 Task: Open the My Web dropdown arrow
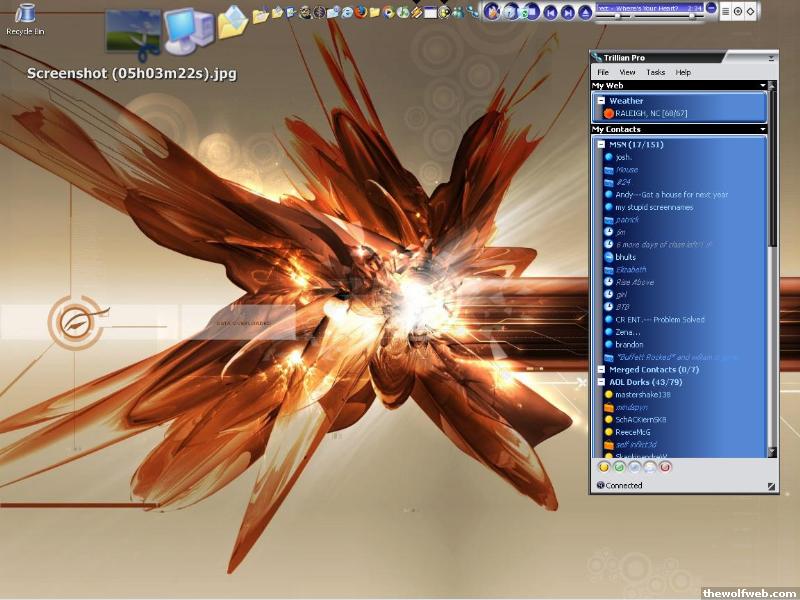(762, 86)
